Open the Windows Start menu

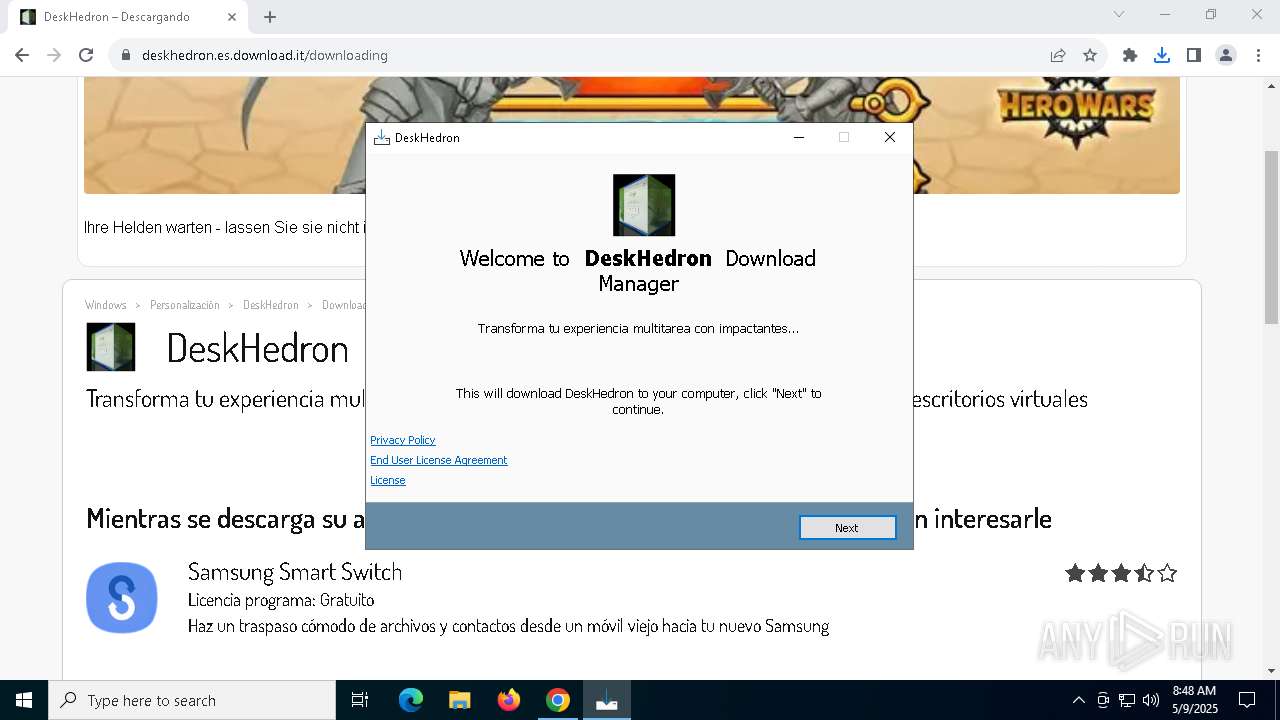point(24,700)
